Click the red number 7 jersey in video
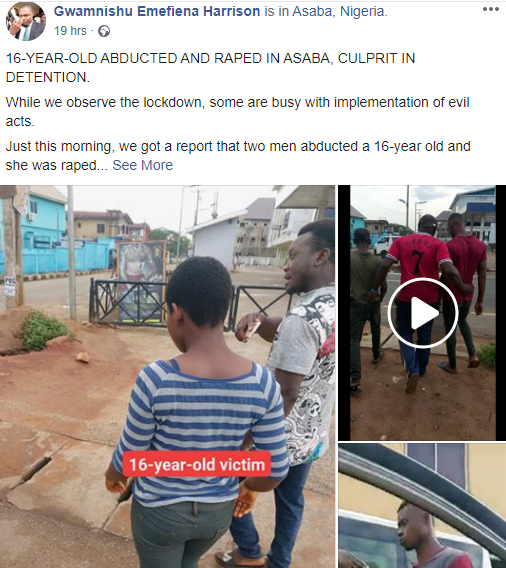Viewport: 506px width, 568px height. tap(418, 264)
